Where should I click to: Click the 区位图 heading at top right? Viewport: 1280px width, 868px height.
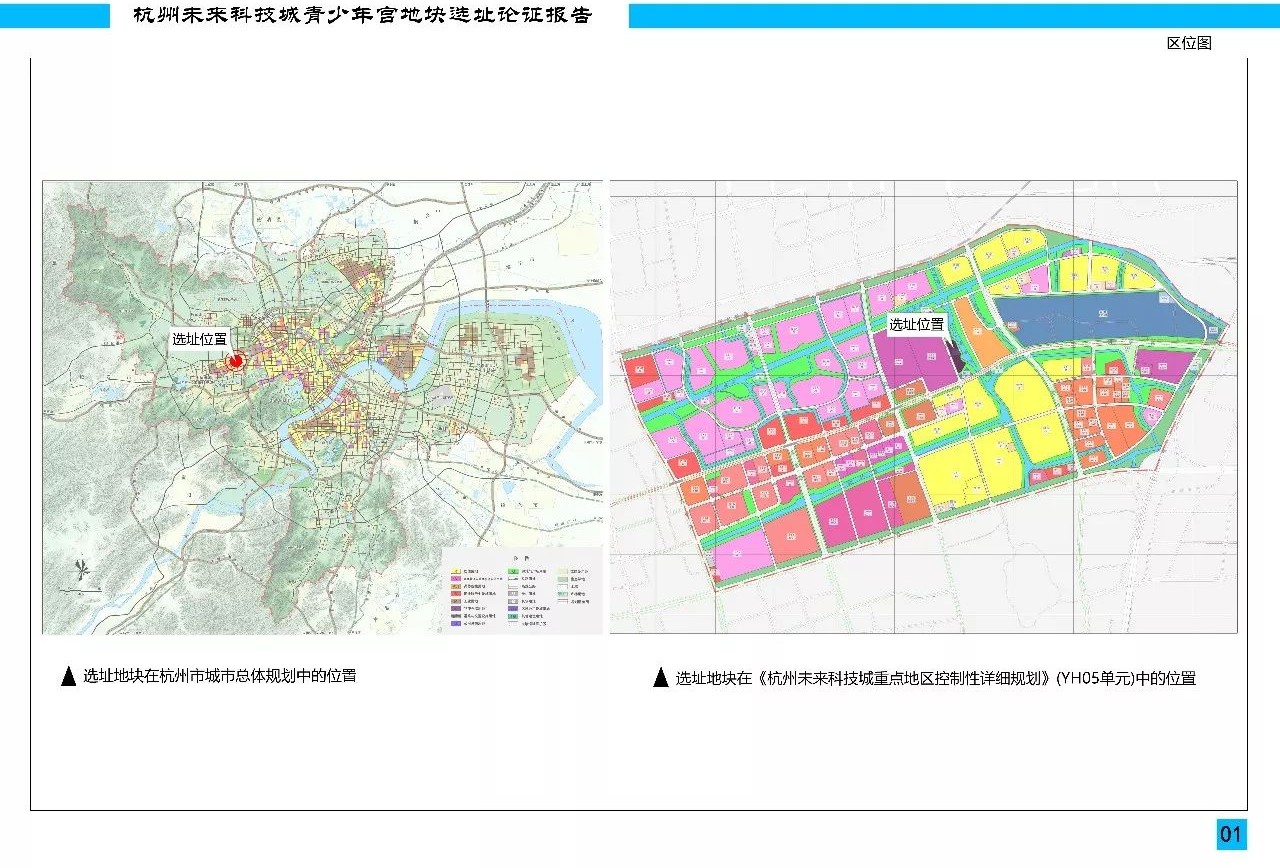(x=1188, y=43)
